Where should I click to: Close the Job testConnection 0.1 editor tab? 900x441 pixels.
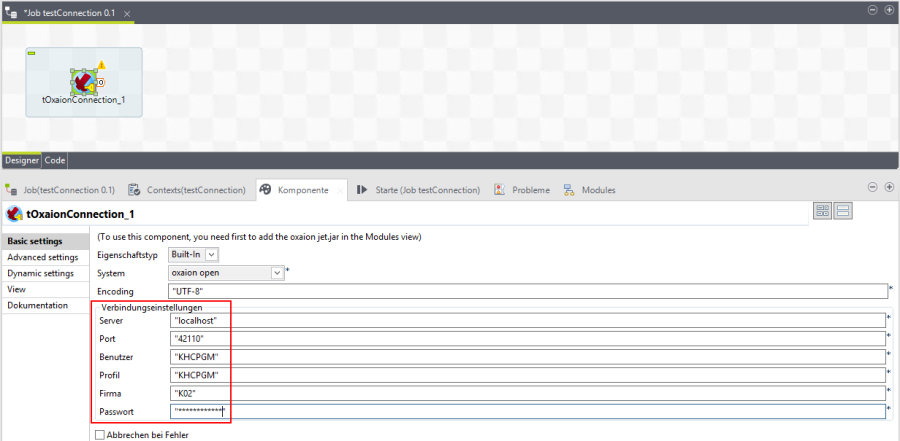[x=127, y=12]
